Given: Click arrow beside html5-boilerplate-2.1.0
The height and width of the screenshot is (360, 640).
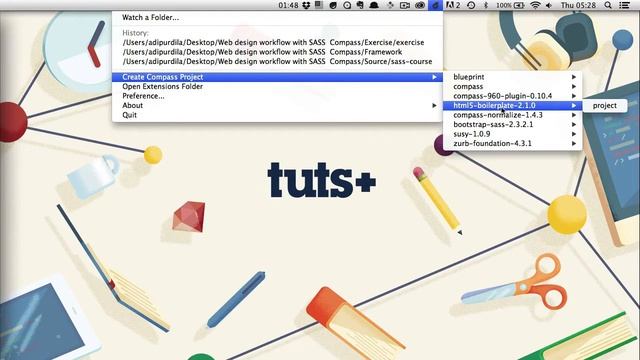Looking at the screenshot, I should click(x=574, y=105).
